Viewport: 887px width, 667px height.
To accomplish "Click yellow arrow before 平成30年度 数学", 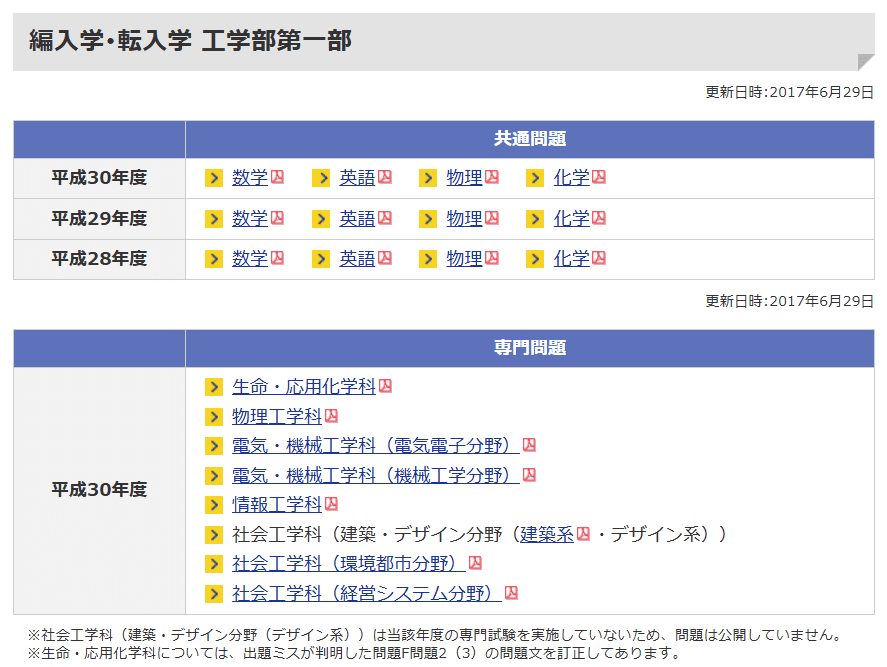I will pyautogui.click(x=214, y=178).
